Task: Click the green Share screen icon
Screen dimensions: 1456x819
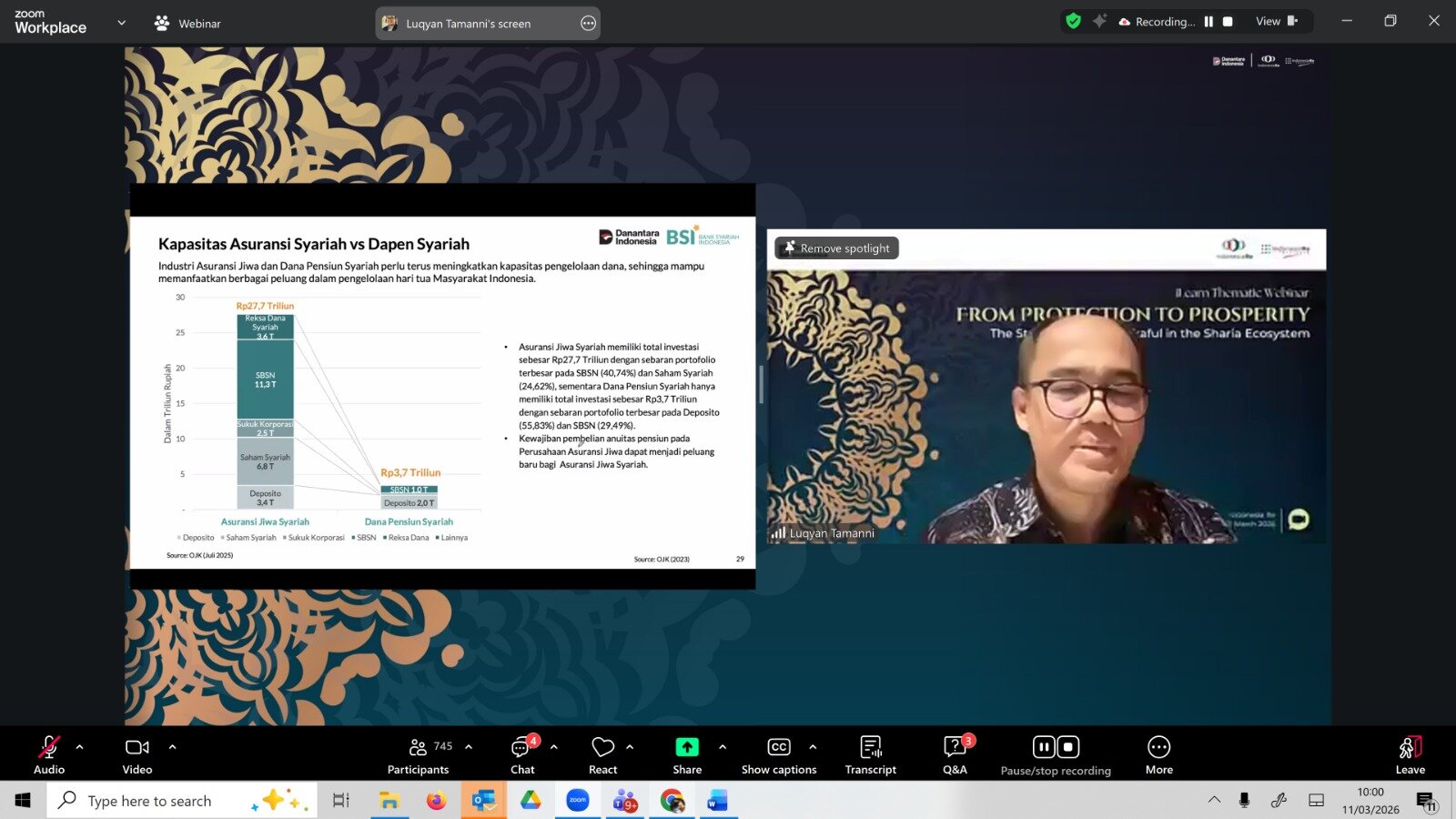Action: coord(687,747)
